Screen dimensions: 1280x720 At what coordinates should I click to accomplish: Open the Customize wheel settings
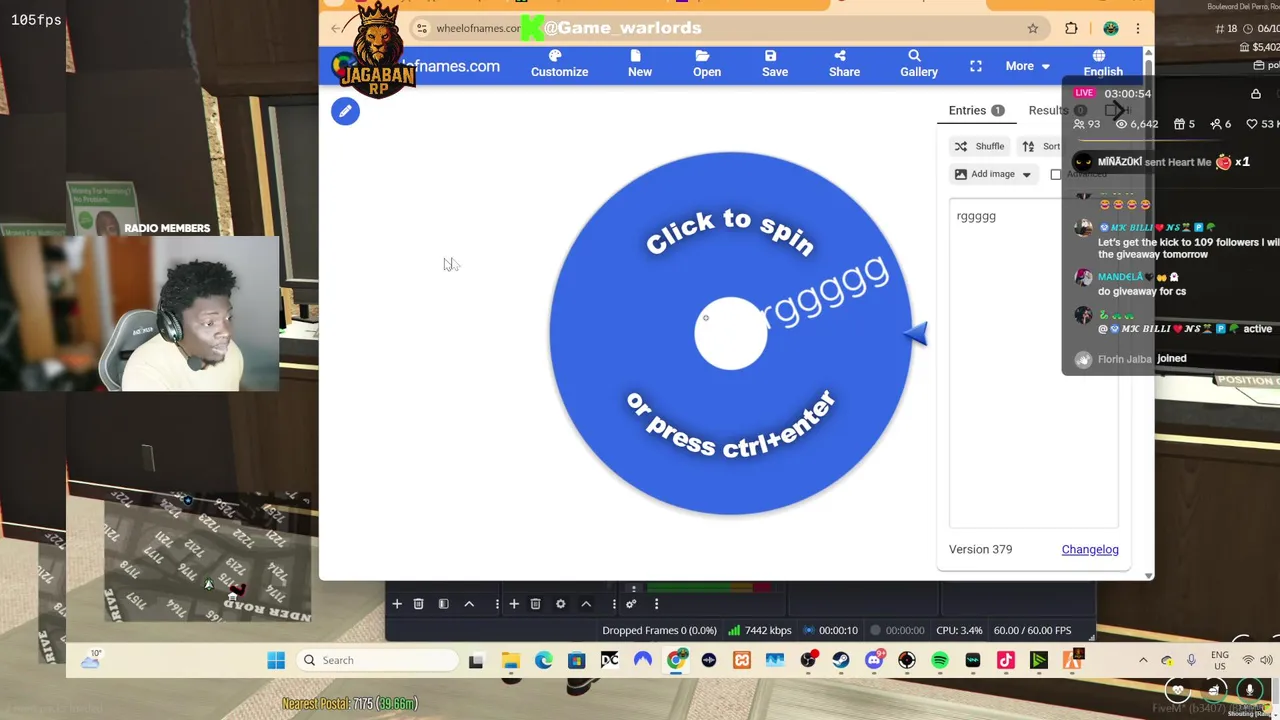tap(559, 63)
